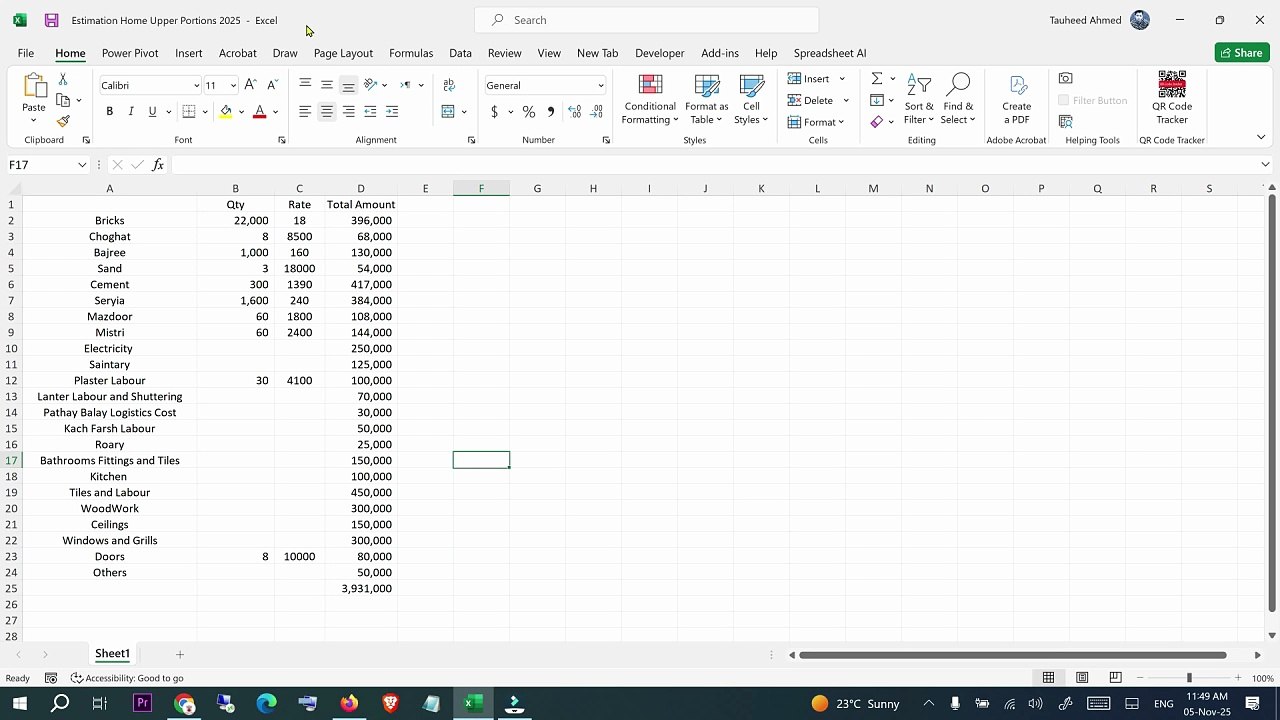
Task: Expand the Name Box dropdown arrow
Action: click(x=82, y=165)
